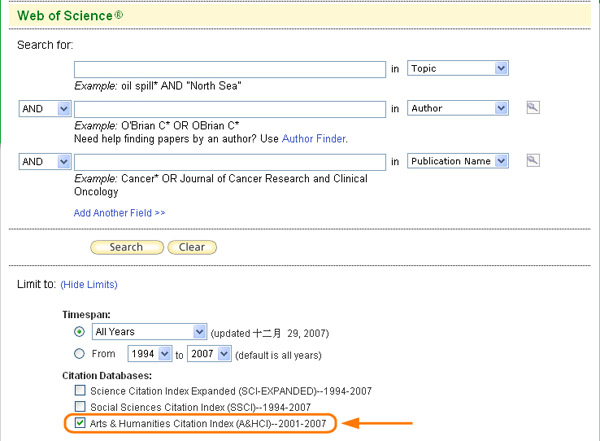
Task: Open the All Years timespan dropdown
Action: (x=149, y=332)
